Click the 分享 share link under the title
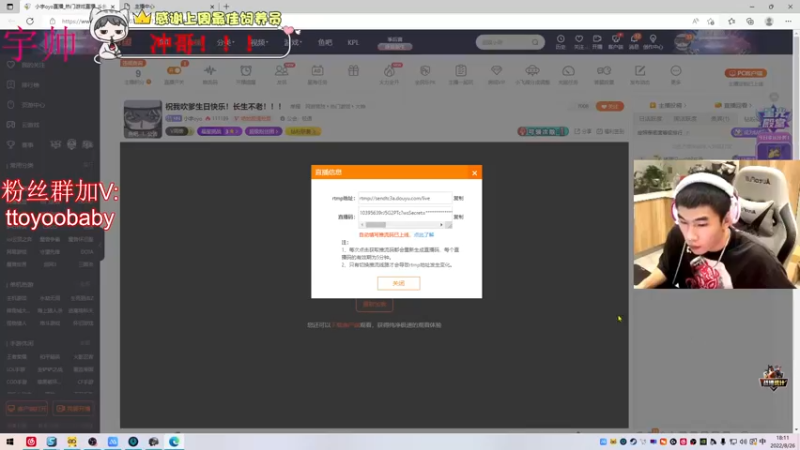800x450 pixels. (583, 132)
